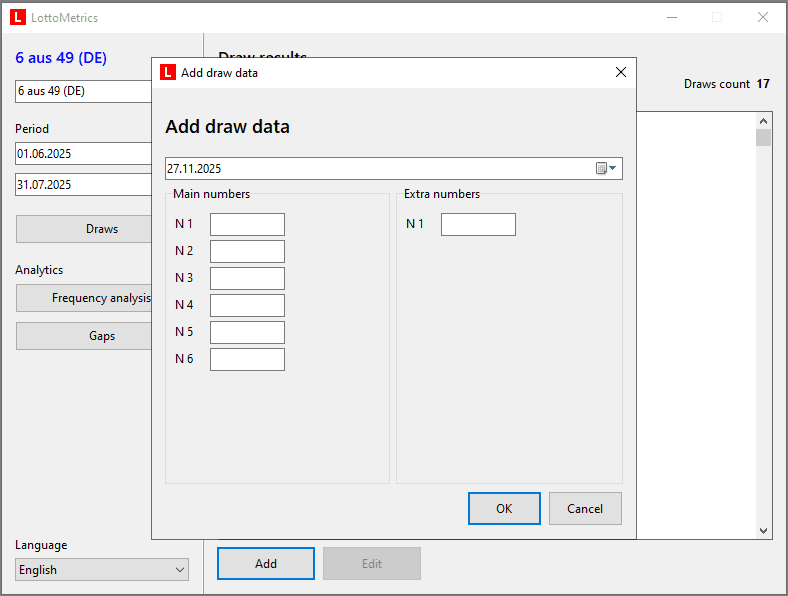Viewport: 788px width, 596px height.
Task: Click the Add button in main window
Action: pyautogui.click(x=266, y=563)
